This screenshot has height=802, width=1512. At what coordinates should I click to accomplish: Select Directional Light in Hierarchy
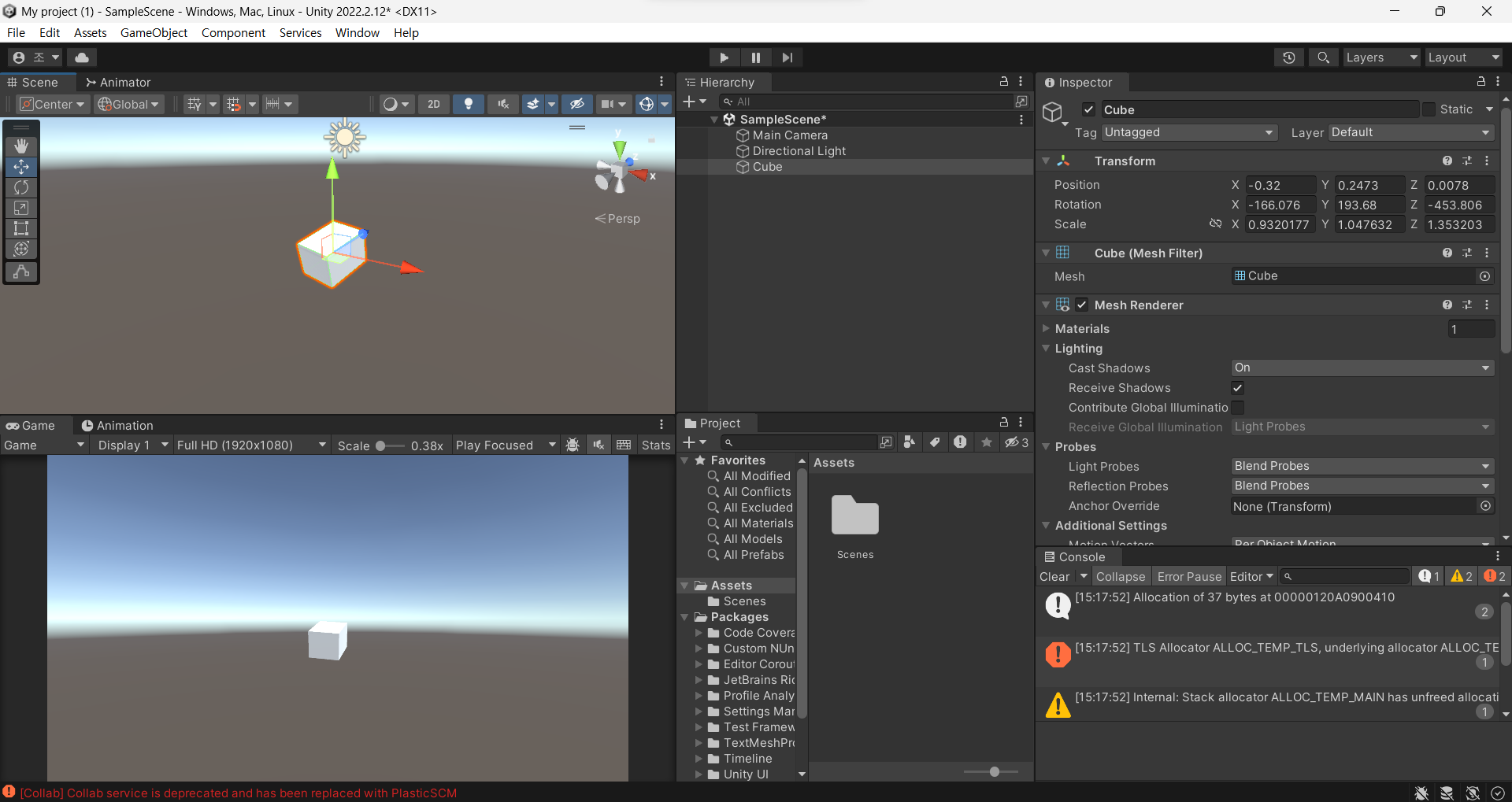click(x=799, y=151)
